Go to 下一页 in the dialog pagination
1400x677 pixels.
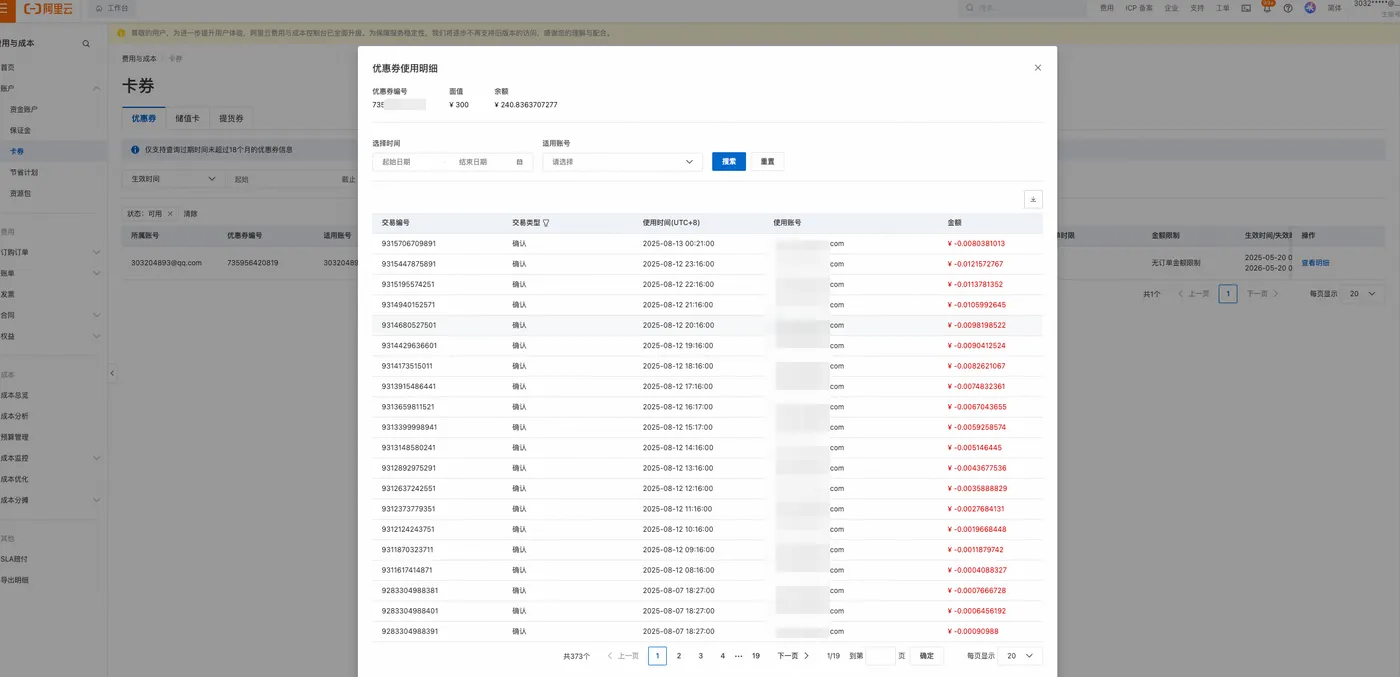coord(793,656)
